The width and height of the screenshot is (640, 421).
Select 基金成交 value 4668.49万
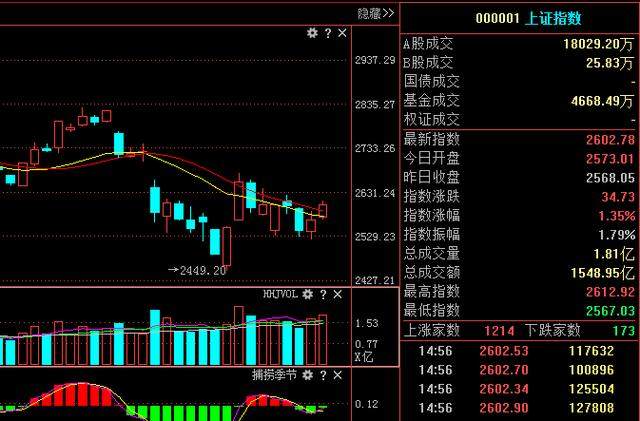coord(603,101)
